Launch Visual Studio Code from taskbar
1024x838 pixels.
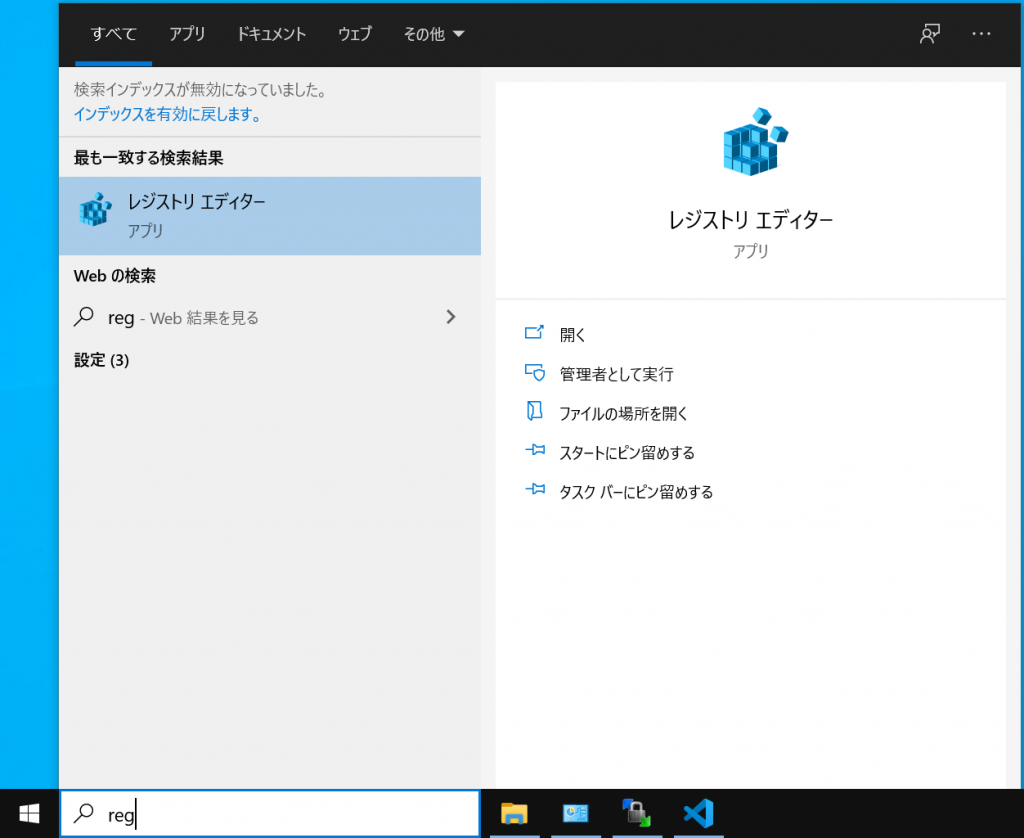click(x=698, y=814)
